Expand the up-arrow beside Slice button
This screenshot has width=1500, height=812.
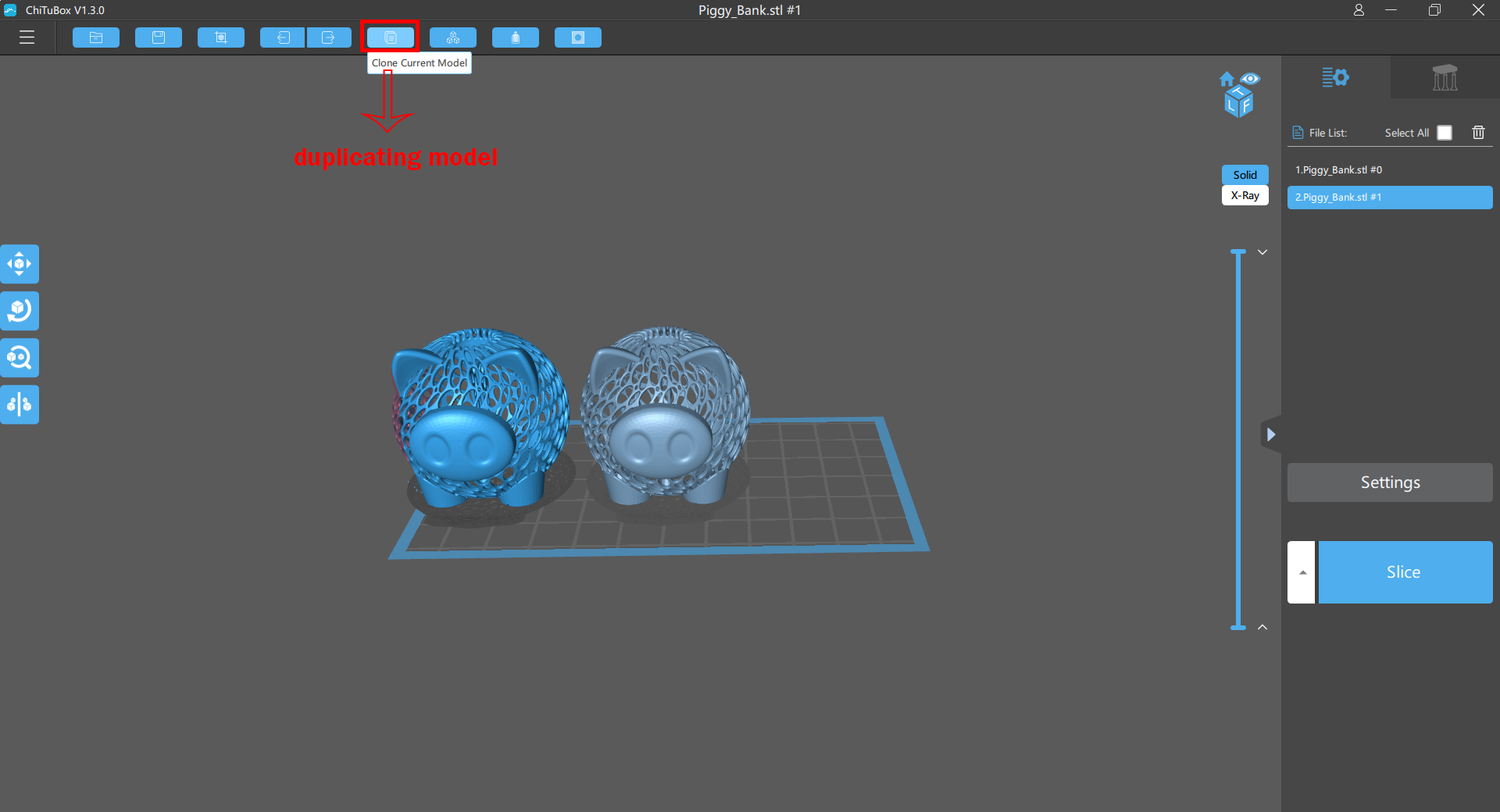coord(1302,572)
